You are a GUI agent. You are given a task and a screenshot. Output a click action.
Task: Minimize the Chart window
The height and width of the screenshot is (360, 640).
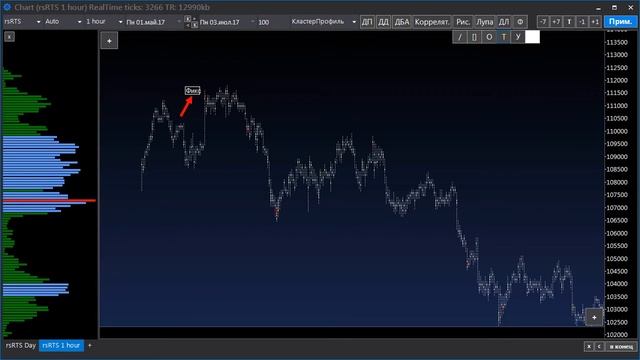[598, 7]
